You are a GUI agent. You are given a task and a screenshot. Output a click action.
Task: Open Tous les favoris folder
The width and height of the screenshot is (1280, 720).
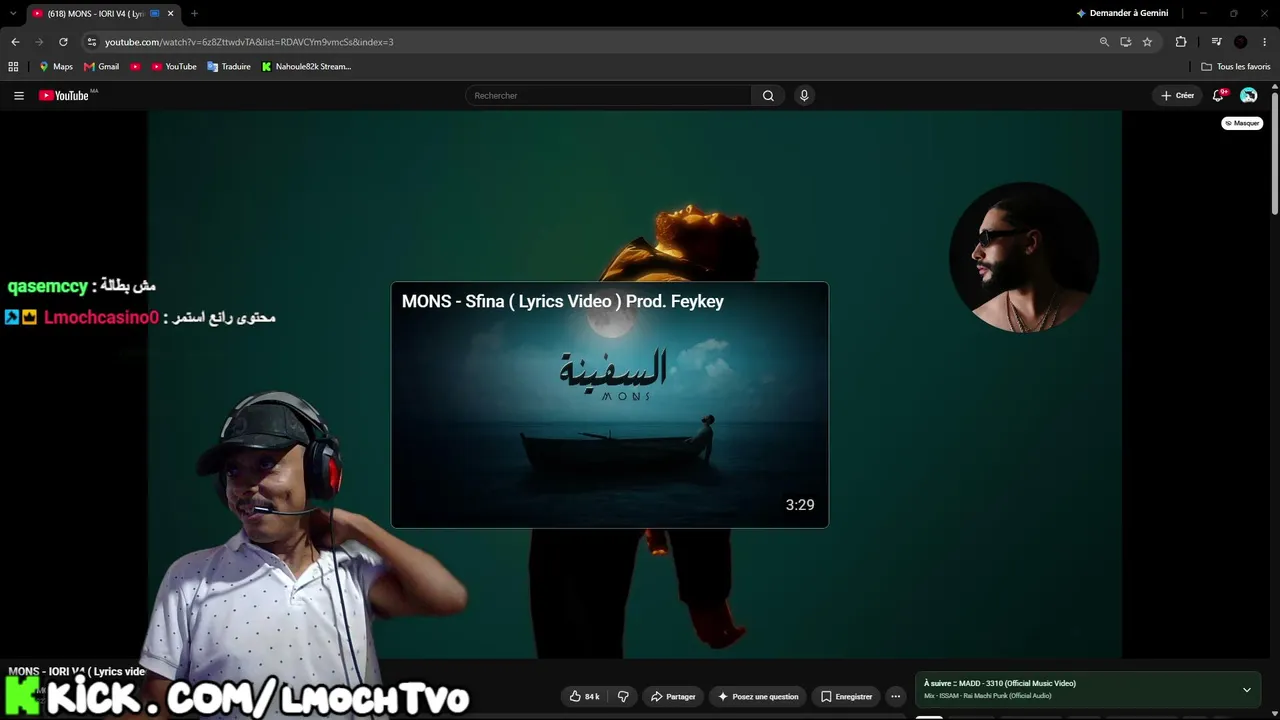pyautogui.click(x=1236, y=67)
